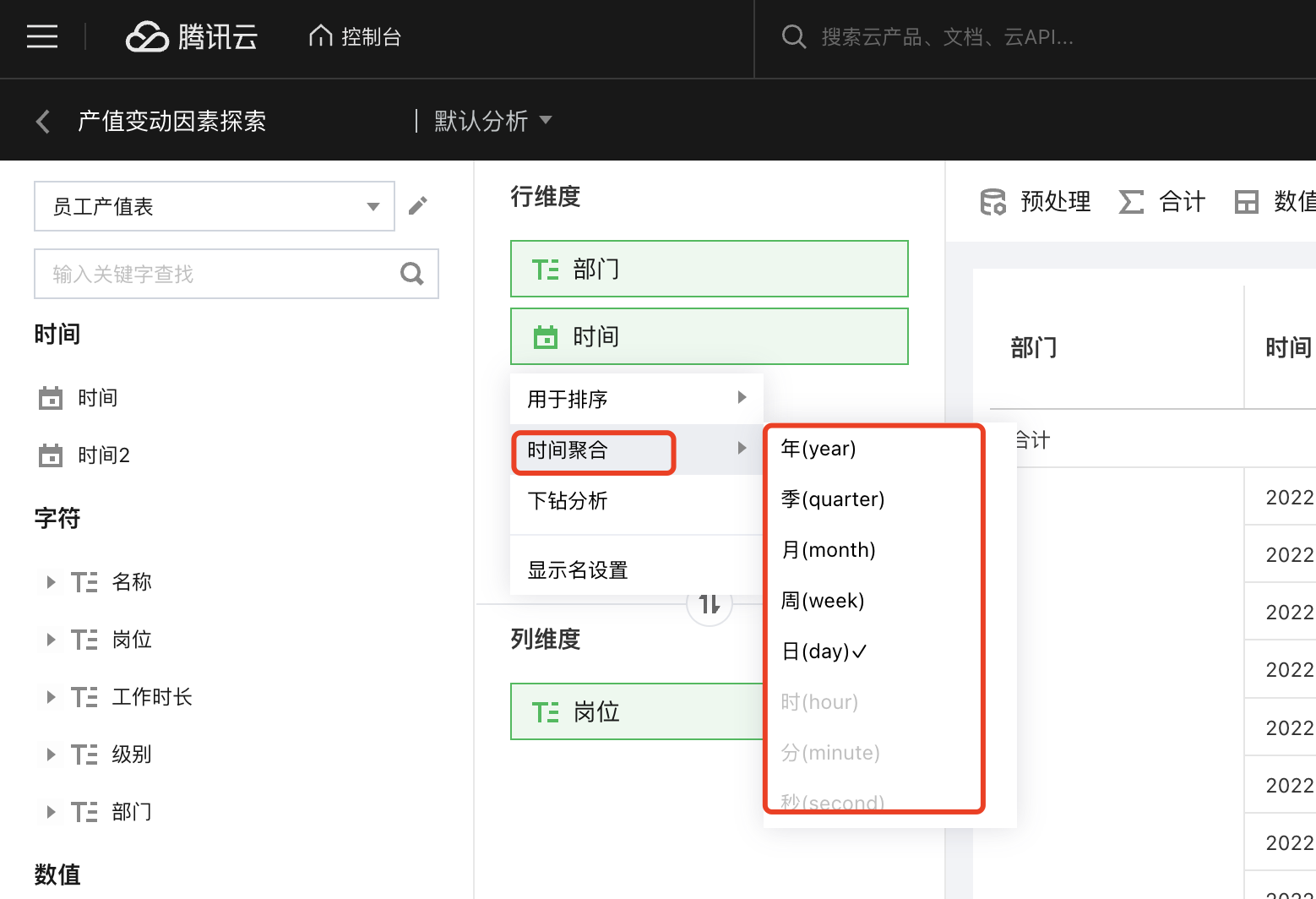Open the 用于排序 submenu
1316x899 pixels.
637,399
